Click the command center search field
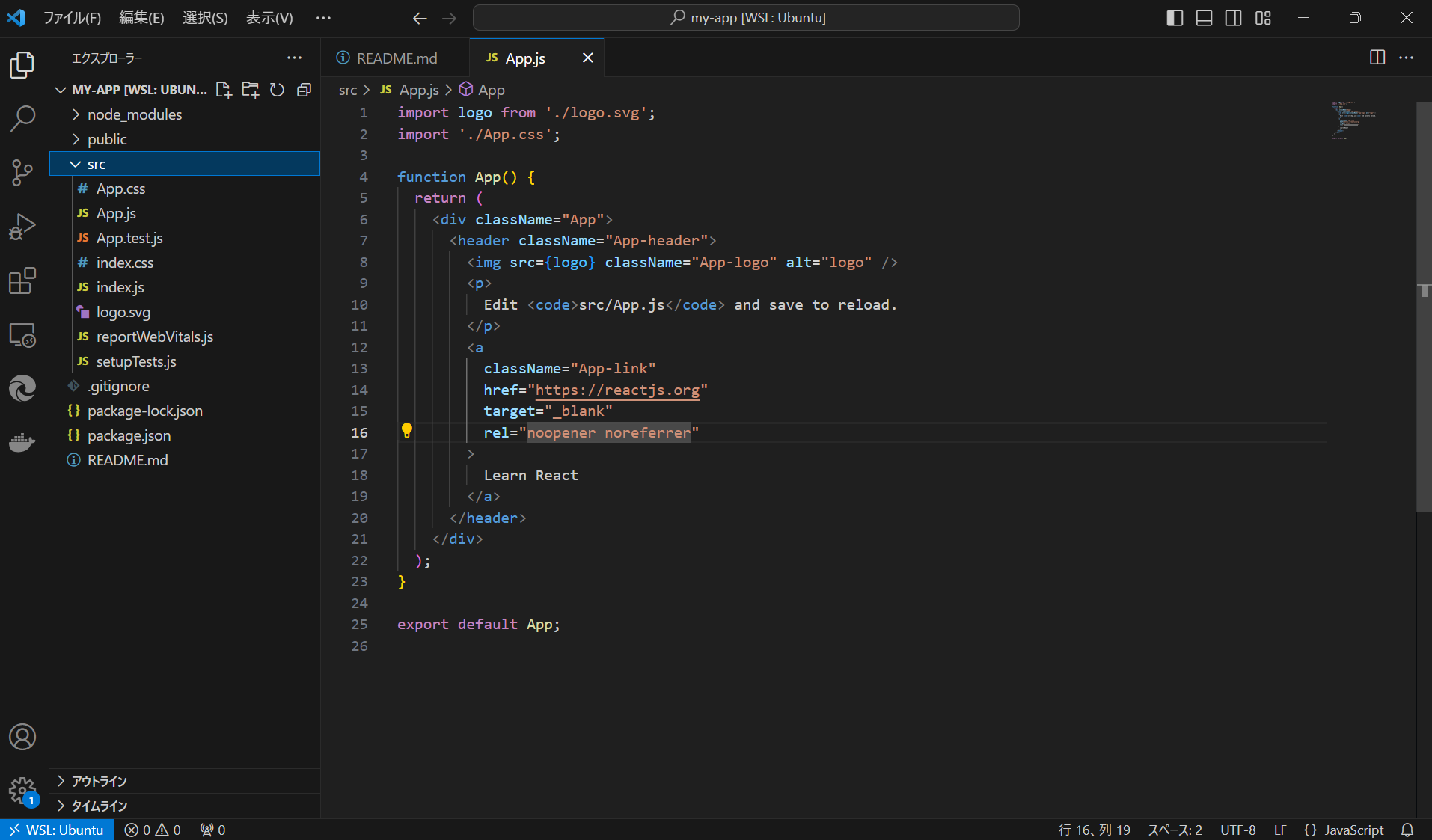This screenshot has height=840, width=1432. [x=746, y=18]
